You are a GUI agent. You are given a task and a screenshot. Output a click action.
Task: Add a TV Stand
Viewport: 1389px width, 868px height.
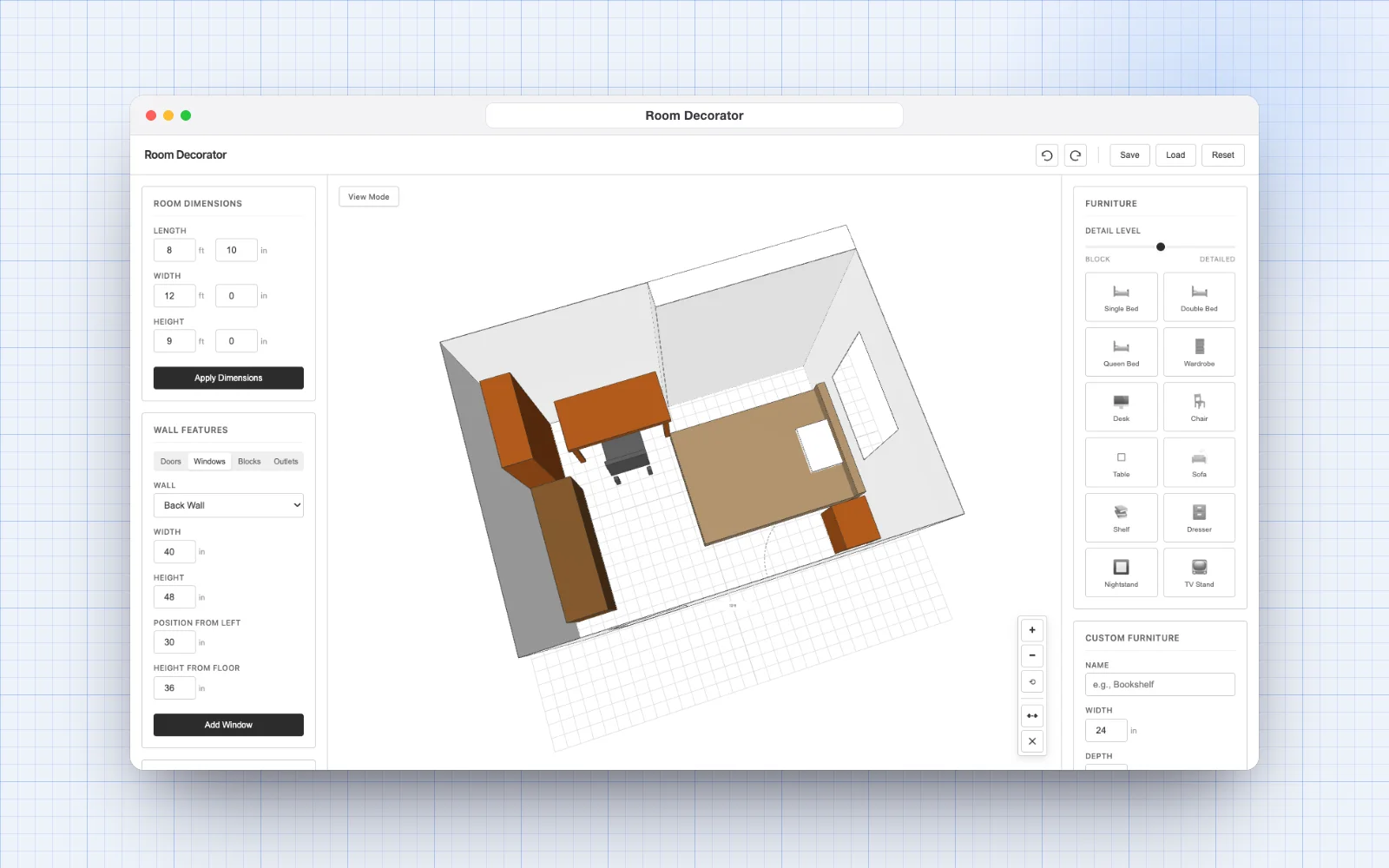pos(1199,573)
